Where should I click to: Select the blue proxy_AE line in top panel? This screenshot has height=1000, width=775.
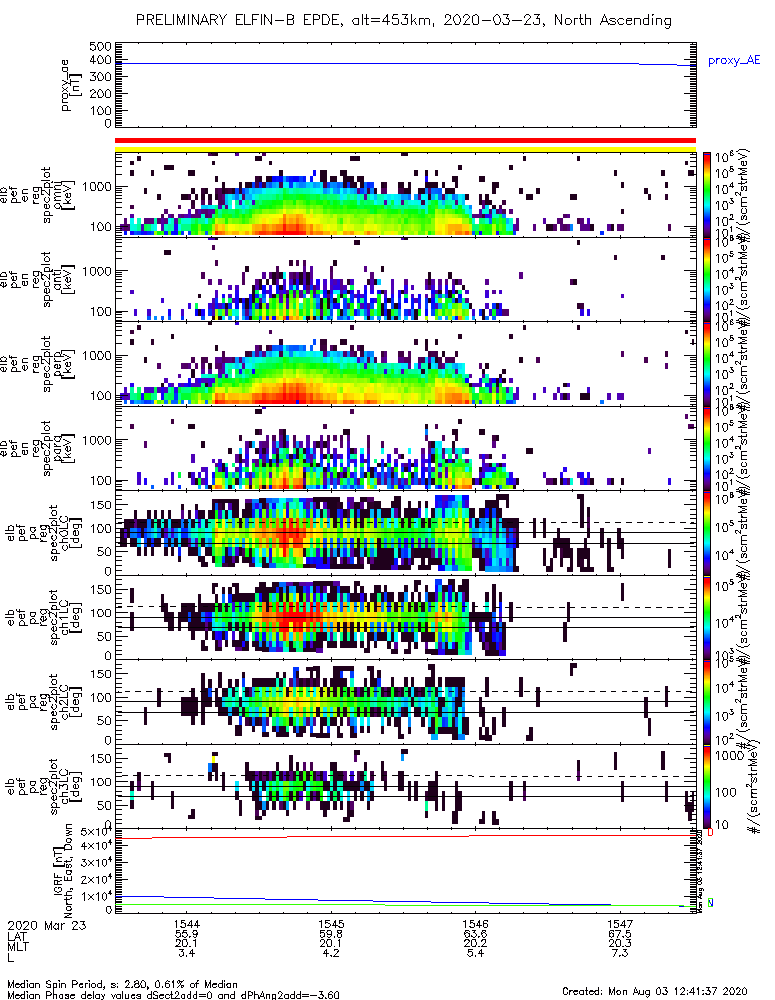[405, 63]
